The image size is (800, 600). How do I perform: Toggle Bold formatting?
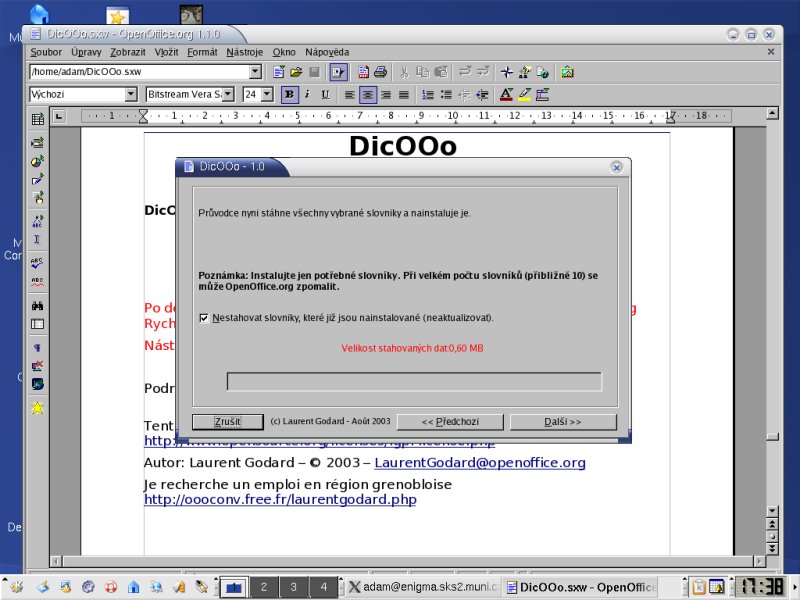289,94
